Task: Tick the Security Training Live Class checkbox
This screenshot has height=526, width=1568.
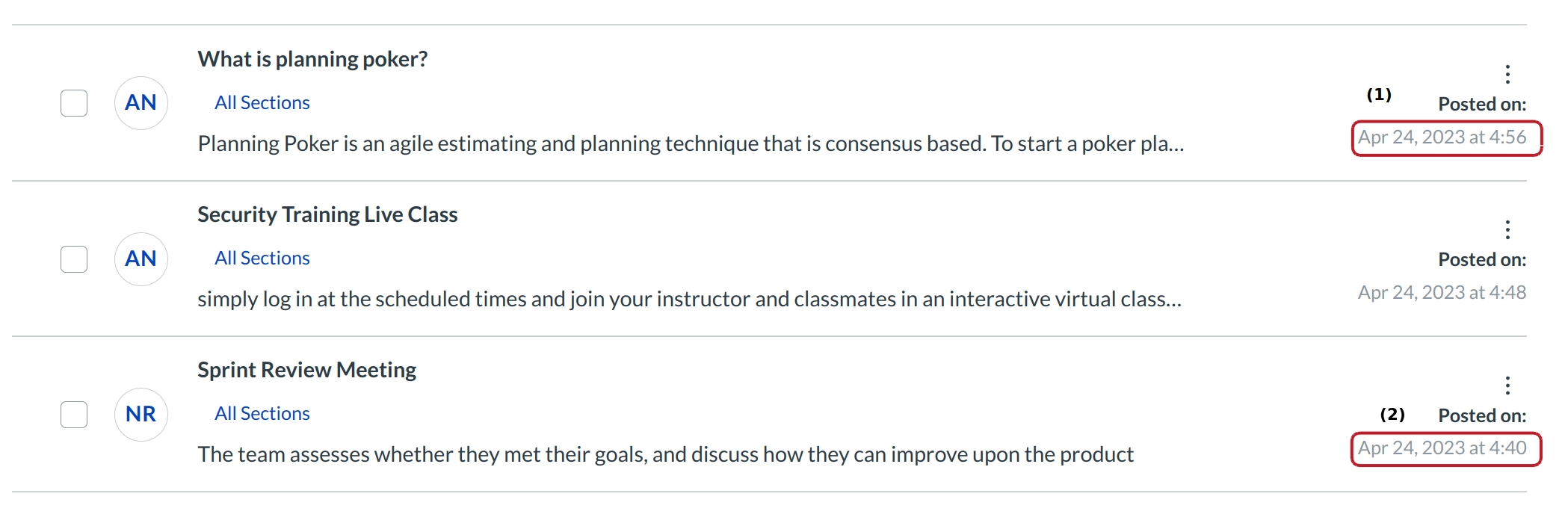Action: click(74, 259)
